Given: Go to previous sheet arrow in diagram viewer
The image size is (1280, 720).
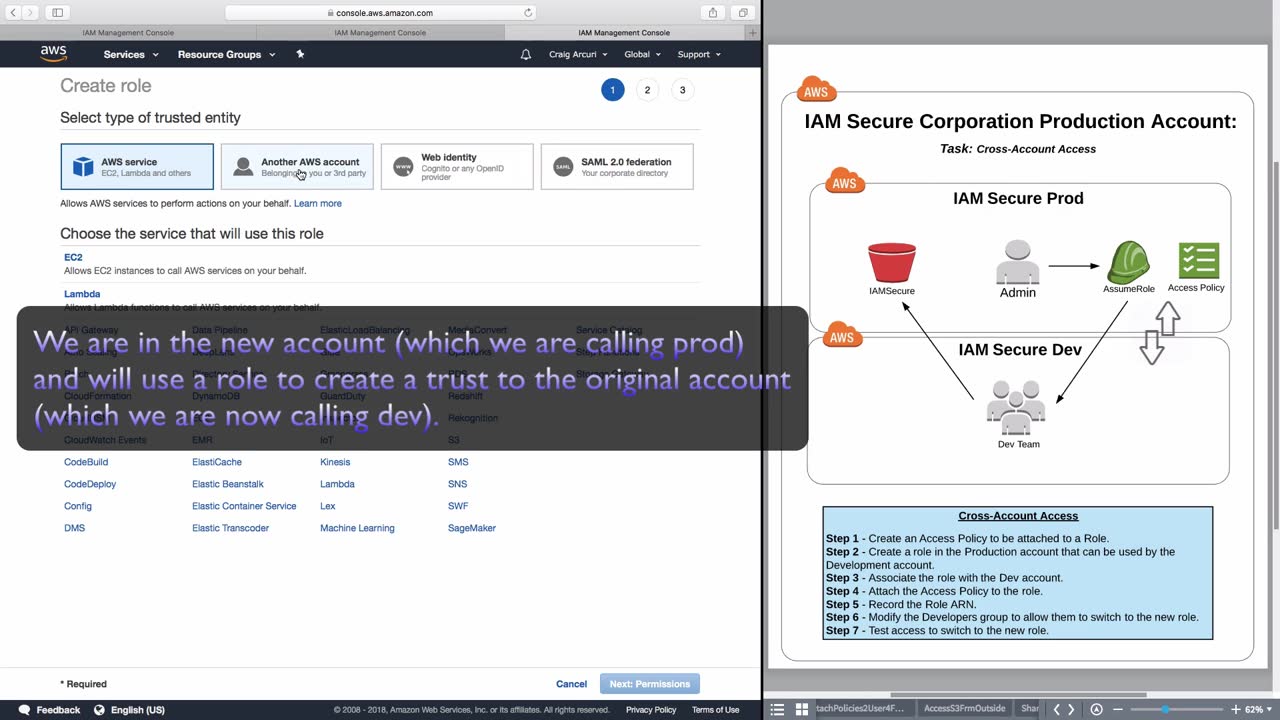Looking at the screenshot, I should 1057,709.
